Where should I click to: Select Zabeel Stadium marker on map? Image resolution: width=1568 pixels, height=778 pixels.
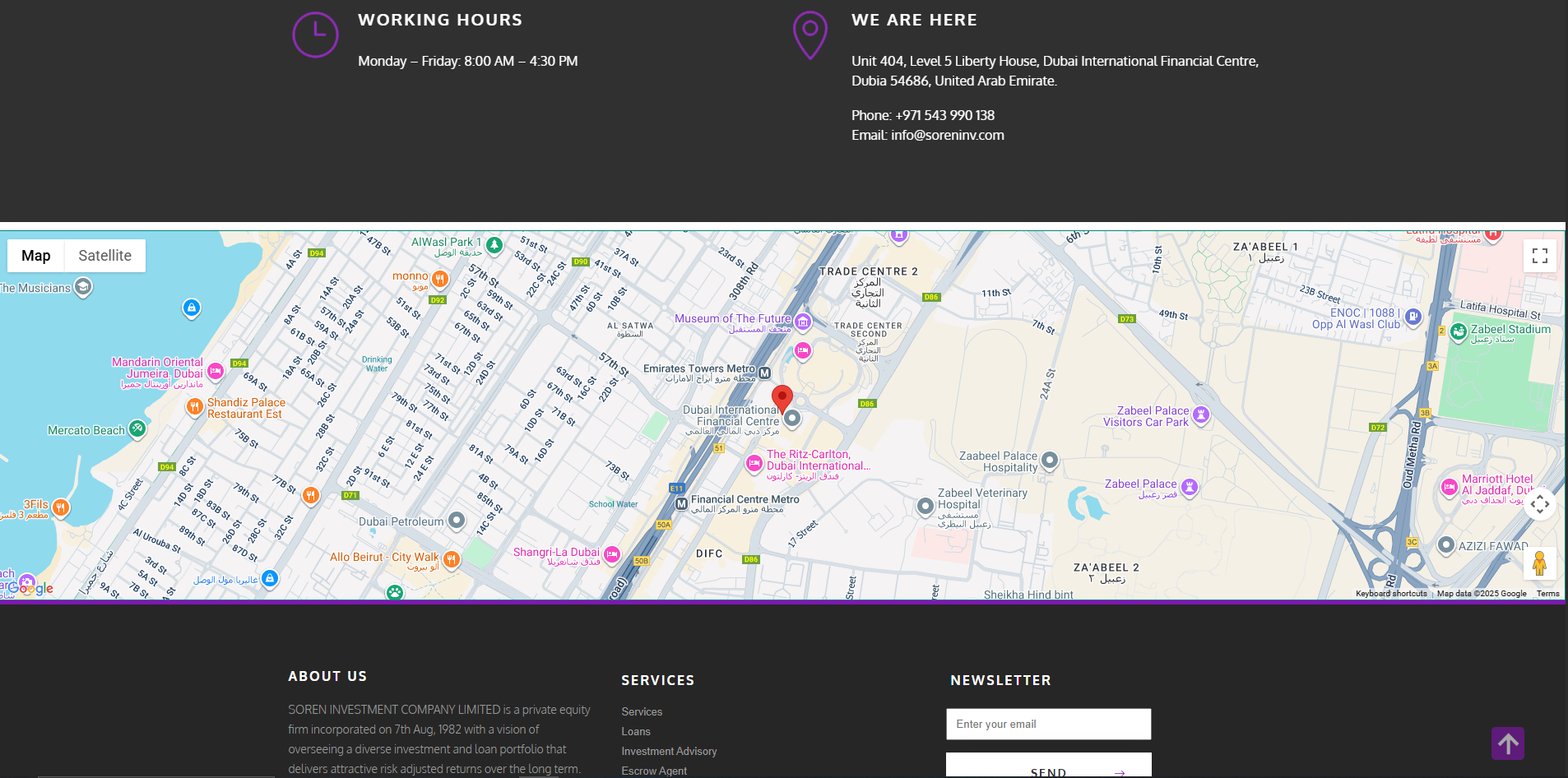[1459, 331]
